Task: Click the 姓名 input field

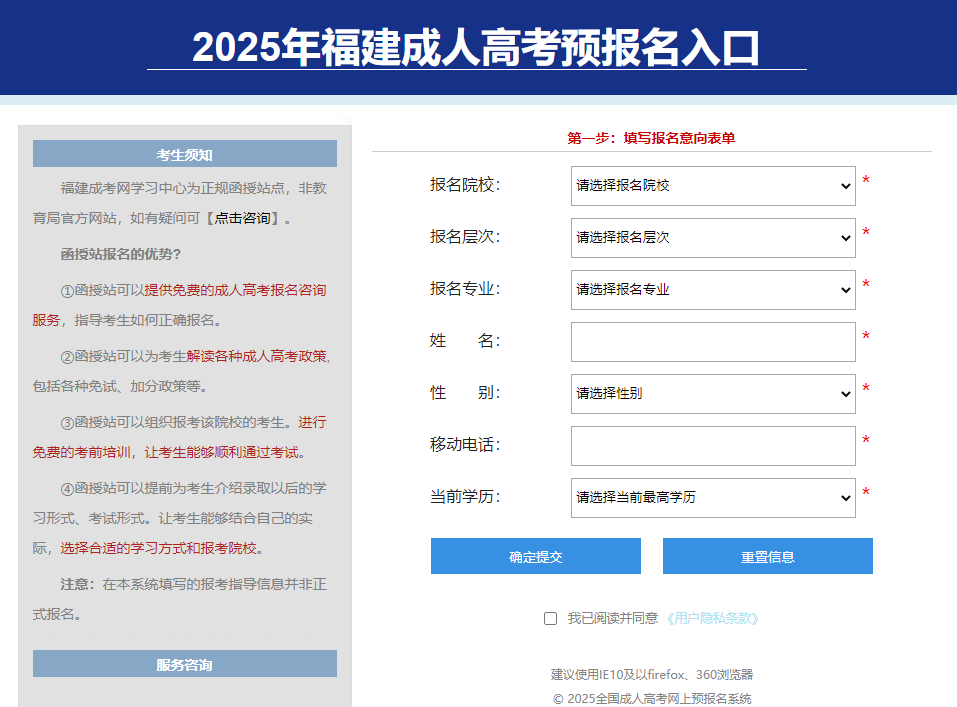Action: coord(712,342)
